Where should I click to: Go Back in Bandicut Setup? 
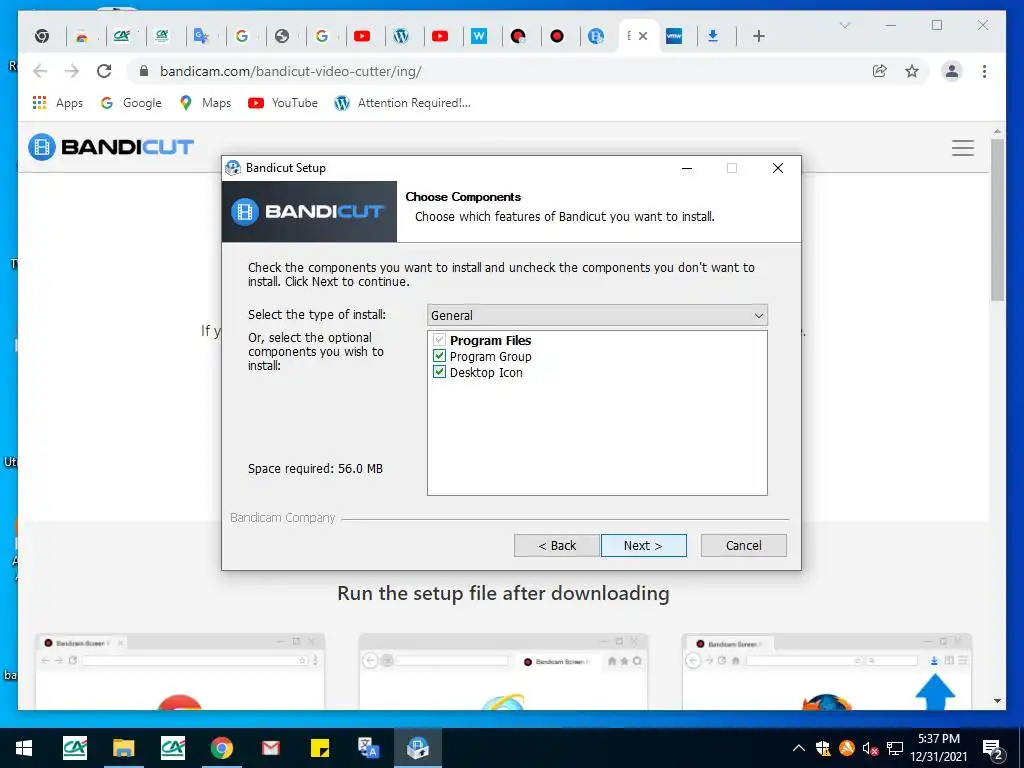556,545
